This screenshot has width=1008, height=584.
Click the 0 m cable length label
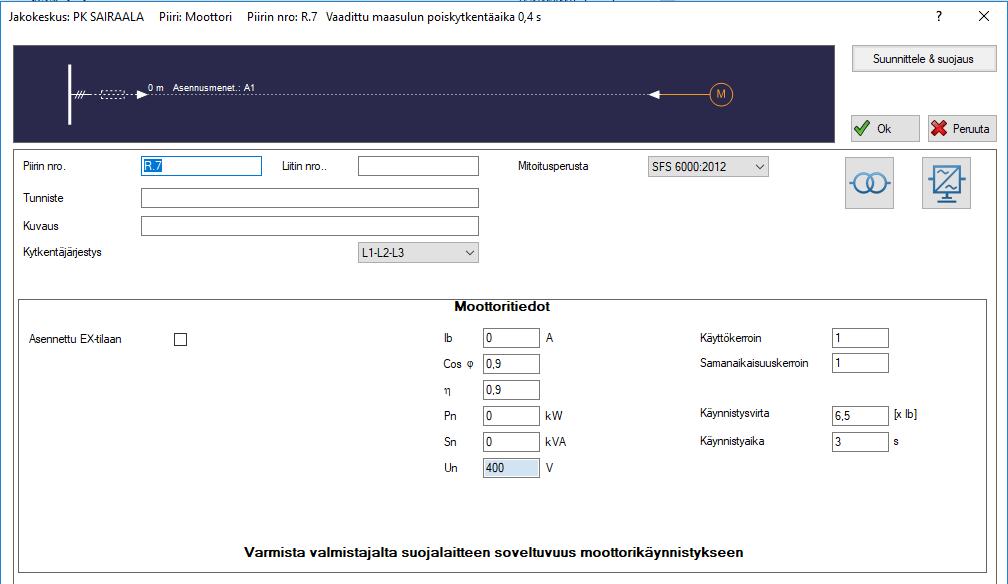point(156,87)
